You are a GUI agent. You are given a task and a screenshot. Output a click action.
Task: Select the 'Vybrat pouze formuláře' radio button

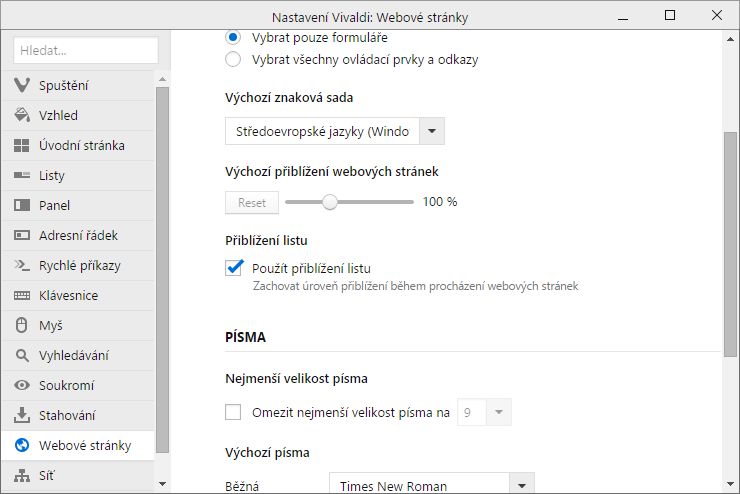[x=233, y=37]
